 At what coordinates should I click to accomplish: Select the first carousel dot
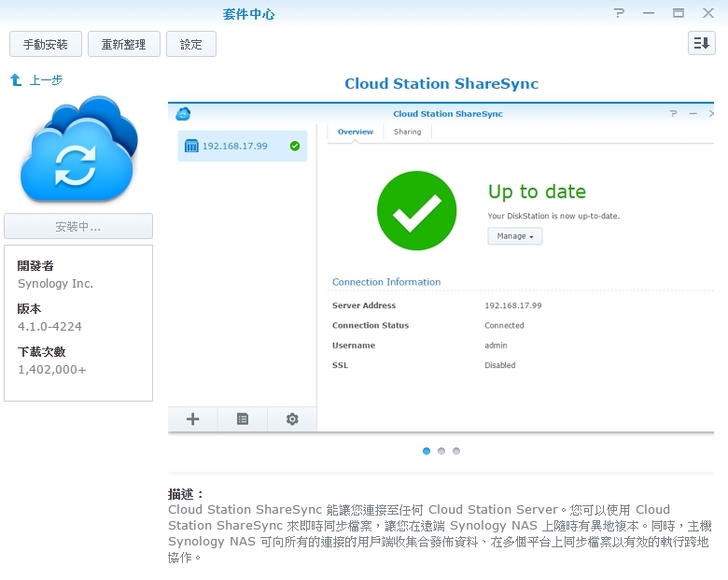[426, 451]
